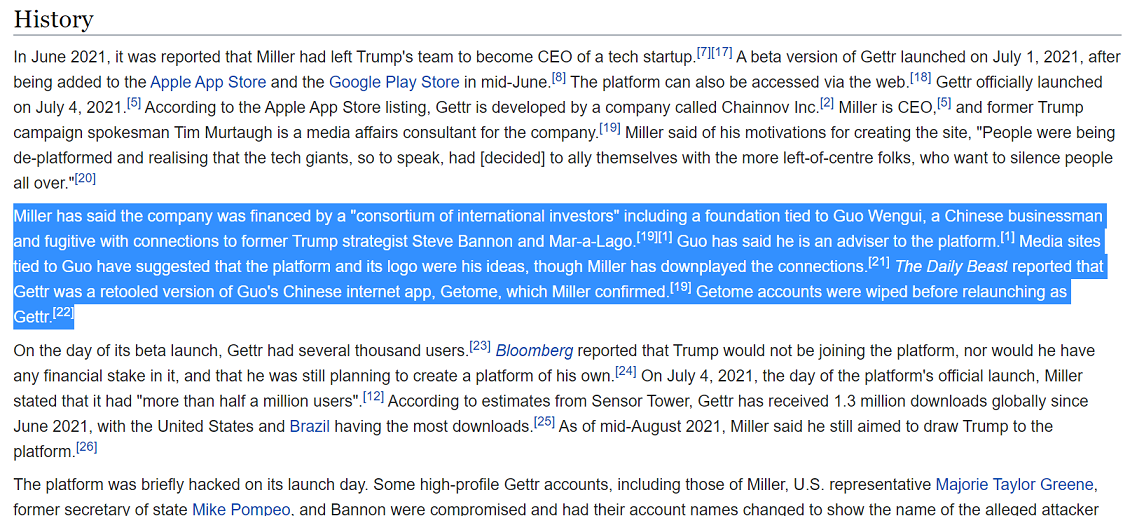
Task: Open the Majorie Taylor Greene link
Action: (x=1015, y=483)
